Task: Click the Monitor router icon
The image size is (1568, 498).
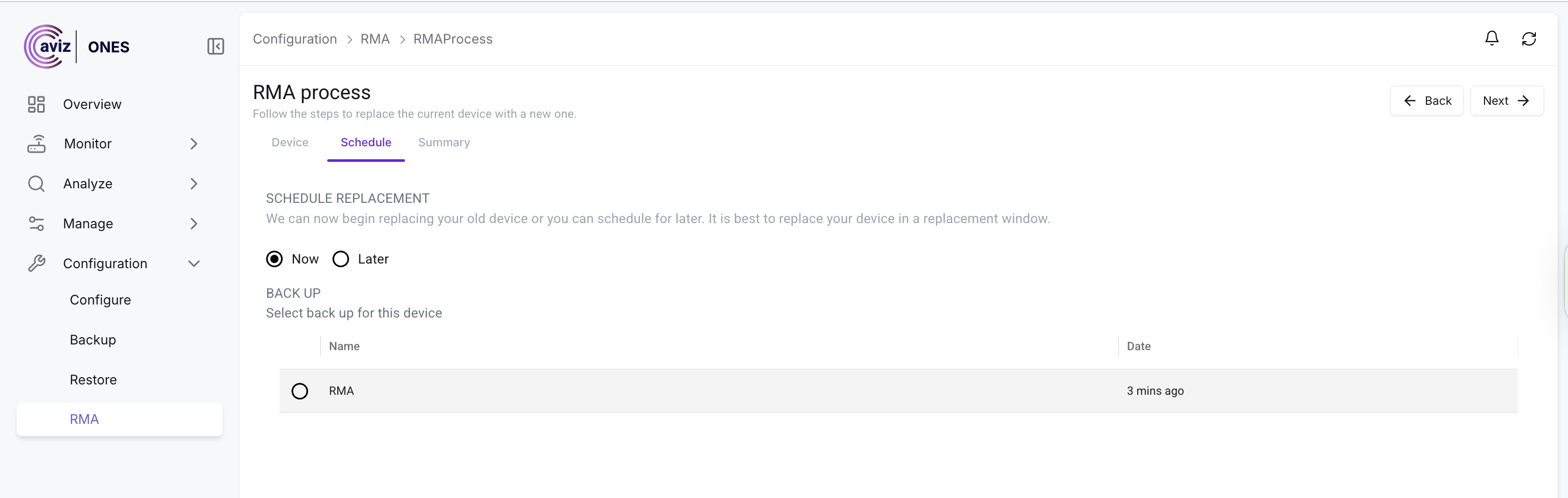Action: point(36,144)
